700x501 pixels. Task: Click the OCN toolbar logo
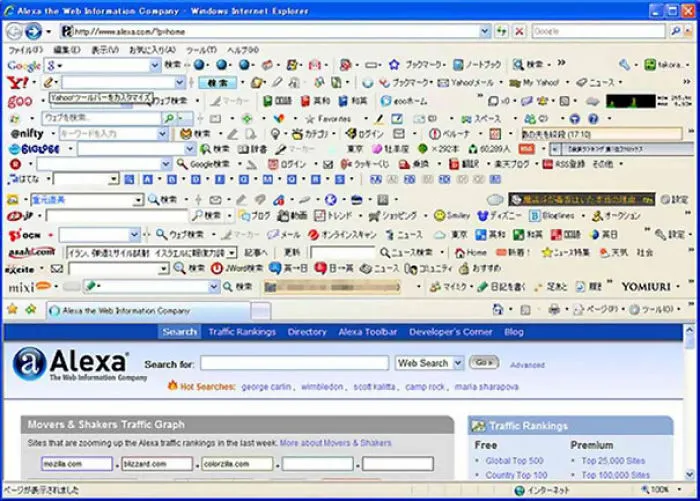[25, 234]
